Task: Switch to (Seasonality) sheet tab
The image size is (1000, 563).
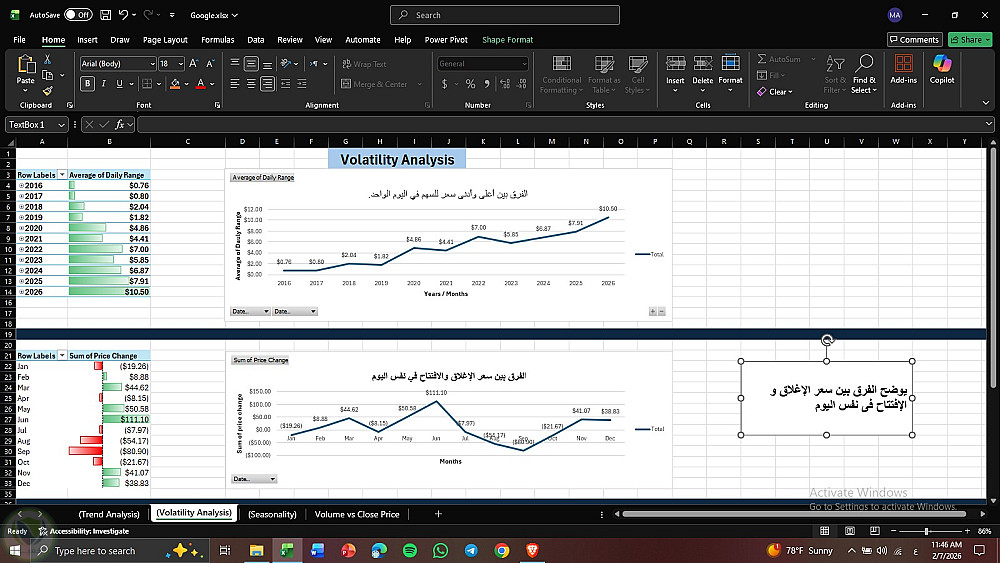Action: [272, 514]
